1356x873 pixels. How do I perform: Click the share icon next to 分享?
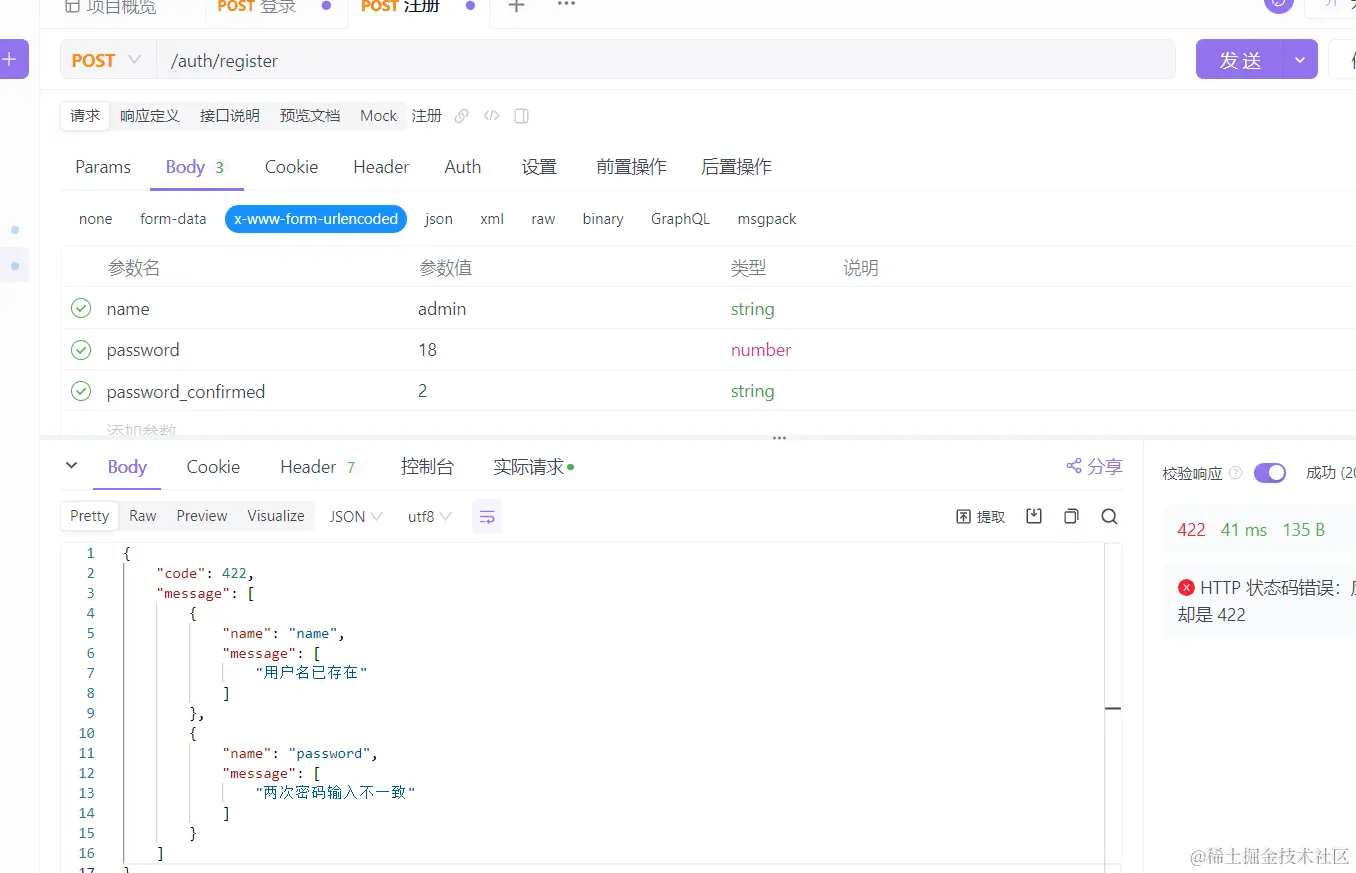point(1074,466)
